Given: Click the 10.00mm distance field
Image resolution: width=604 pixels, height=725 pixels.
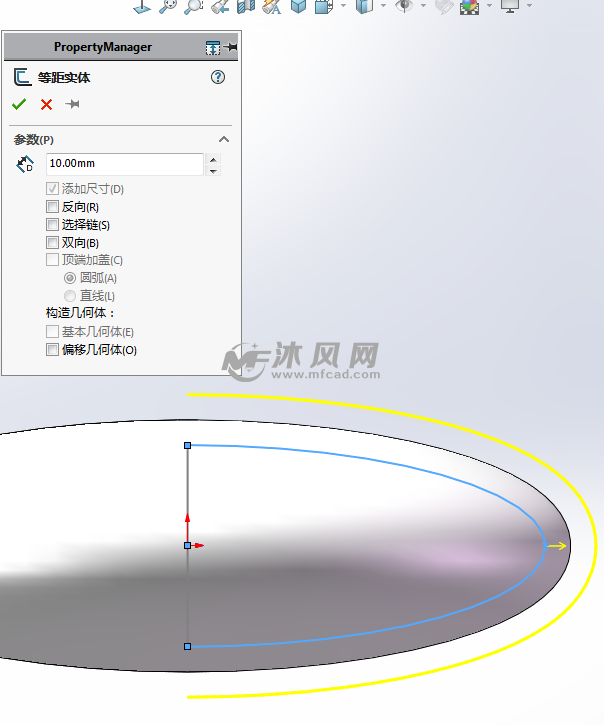Looking at the screenshot, I should (125, 164).
